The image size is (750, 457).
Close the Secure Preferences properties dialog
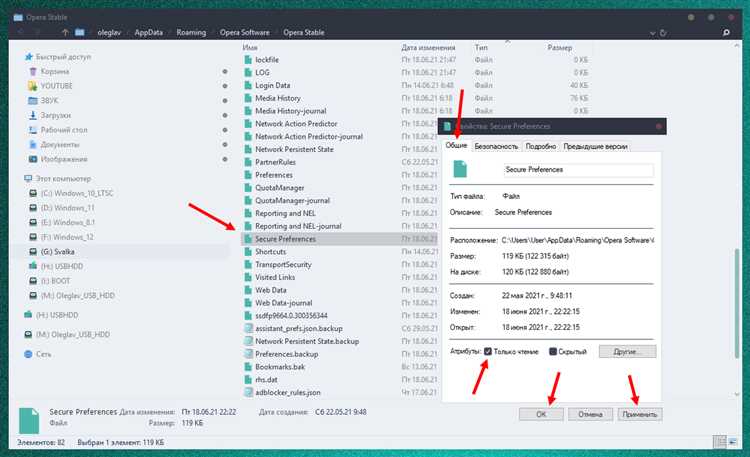click(x=659, y=126)
